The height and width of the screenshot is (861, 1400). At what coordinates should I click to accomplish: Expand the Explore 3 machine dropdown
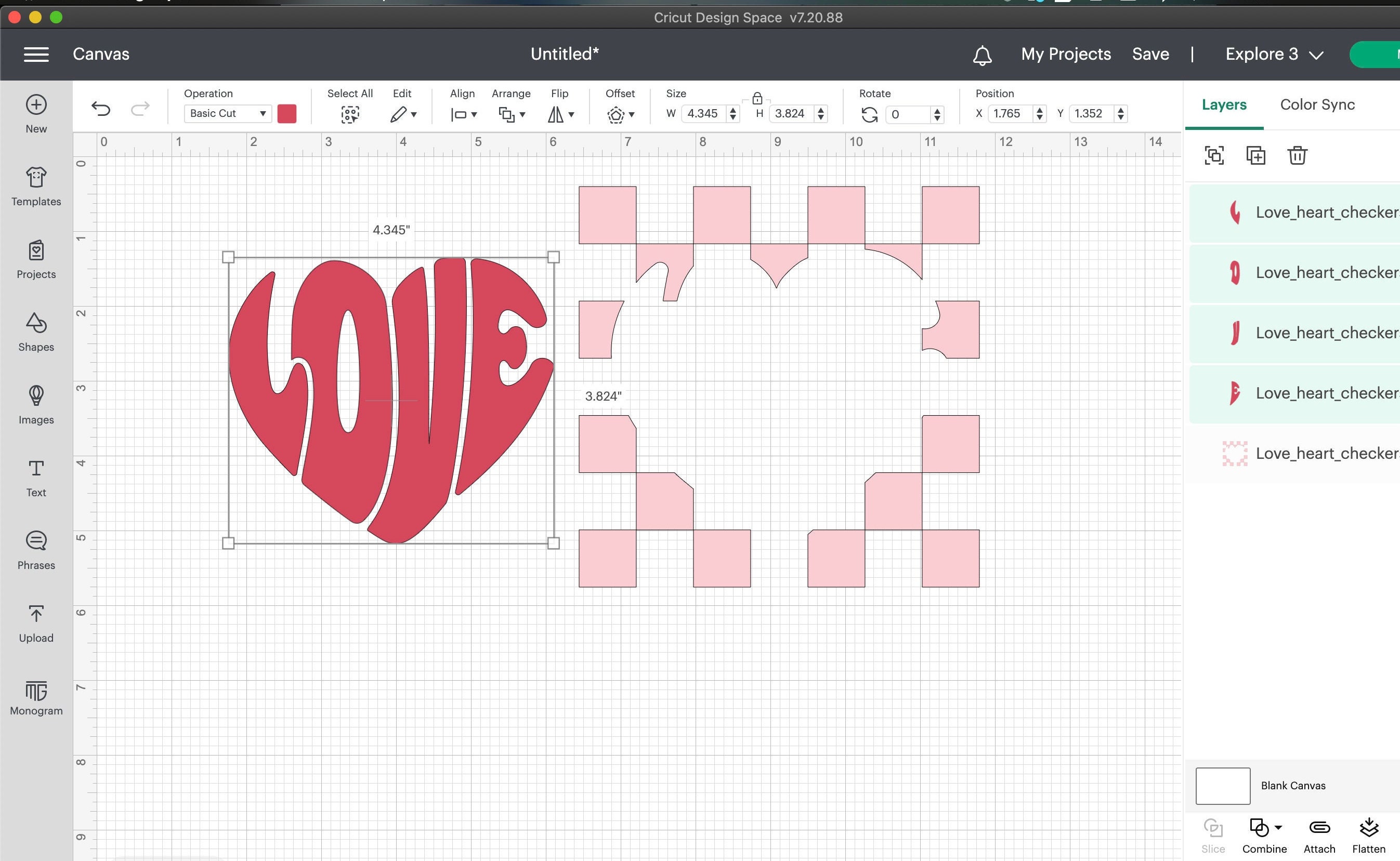(x=1274, y=54)
